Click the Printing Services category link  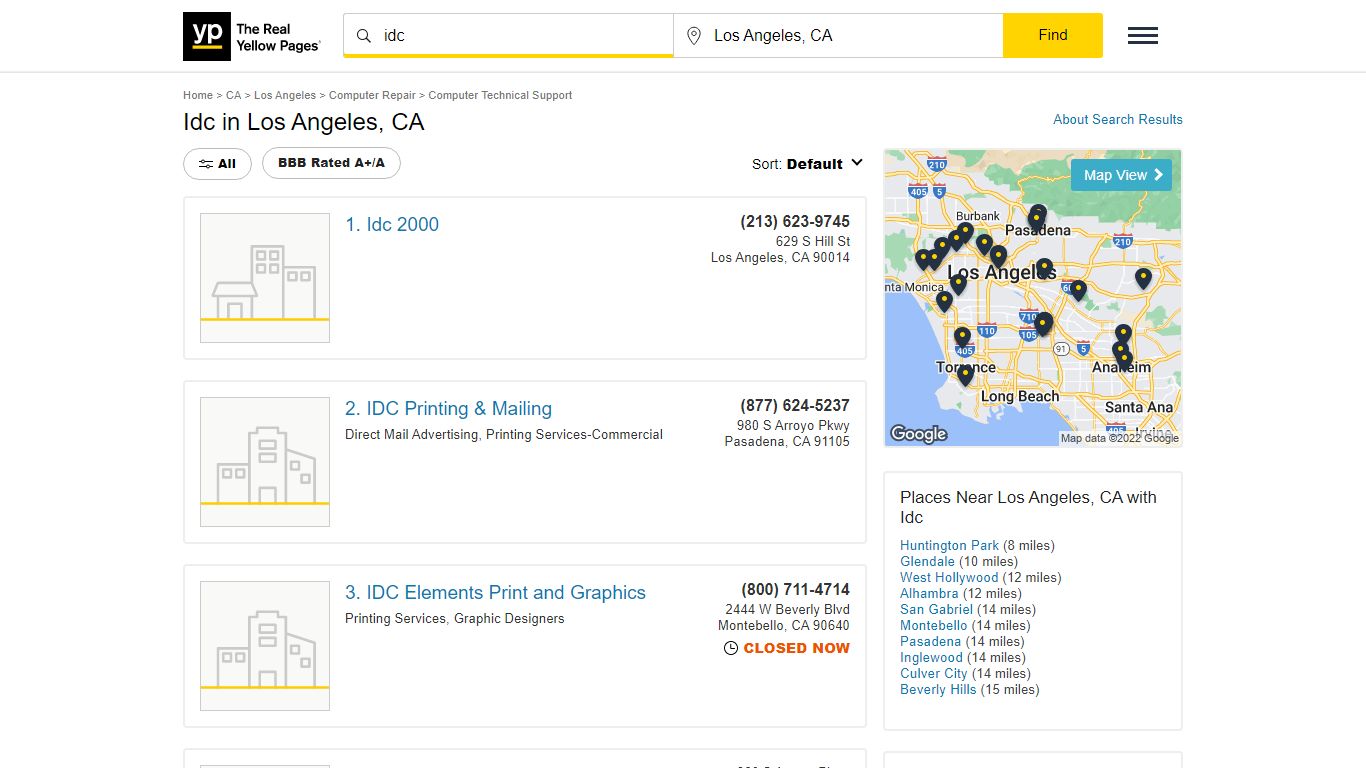point(396,619)
